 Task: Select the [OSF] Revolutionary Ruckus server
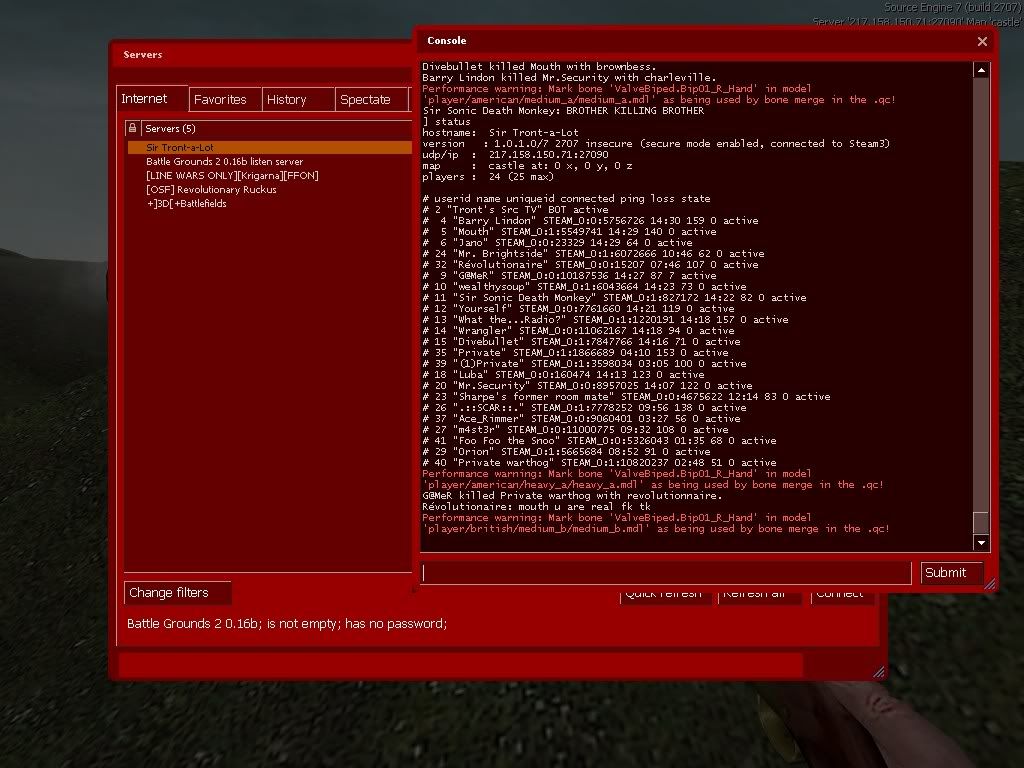[270, 189]
